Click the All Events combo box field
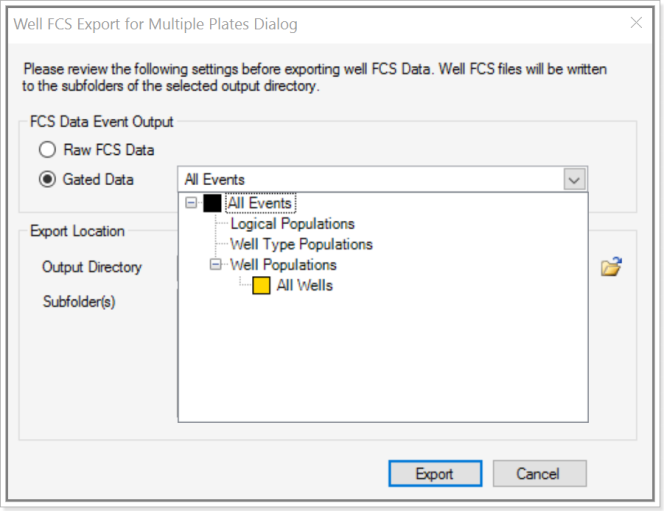This screenshot has width=664, height=511. tap(370, 180)
